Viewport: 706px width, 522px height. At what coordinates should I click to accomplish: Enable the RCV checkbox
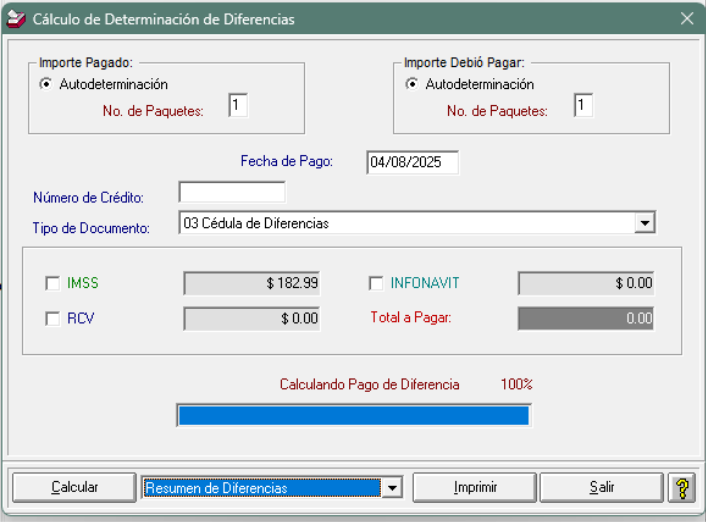[x=53, y=319]
